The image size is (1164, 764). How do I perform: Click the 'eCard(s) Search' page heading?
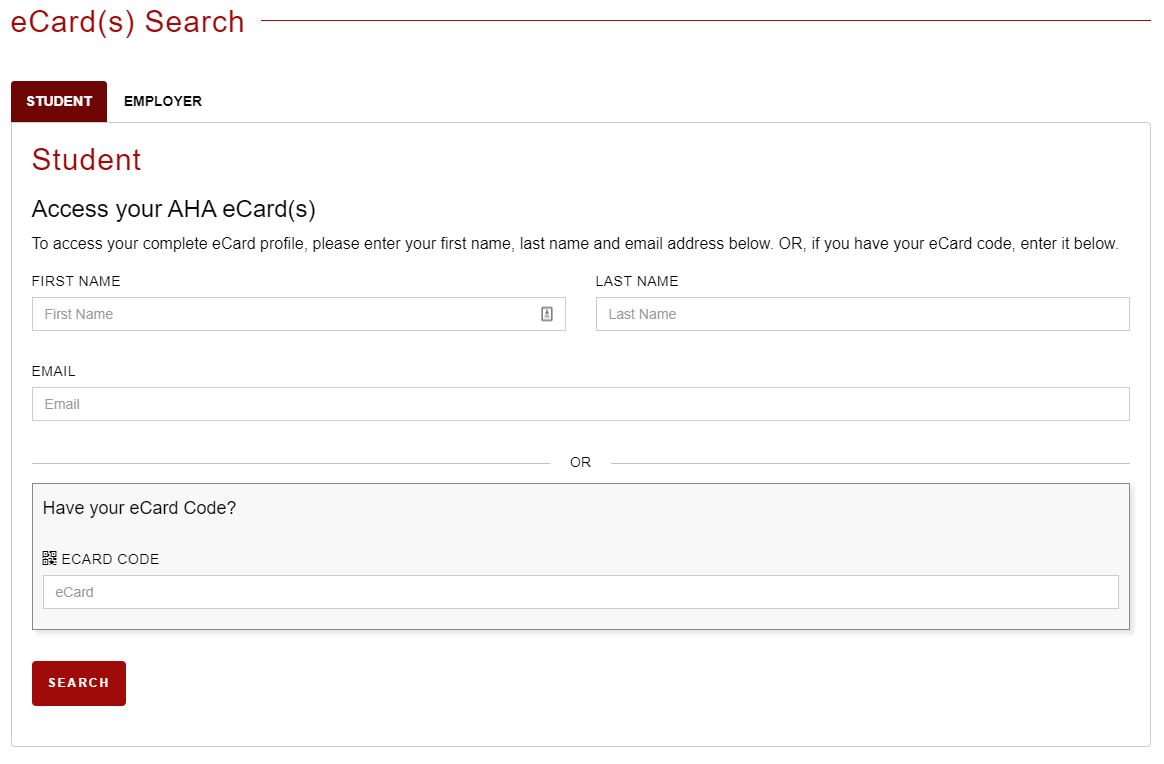[128, 22]
